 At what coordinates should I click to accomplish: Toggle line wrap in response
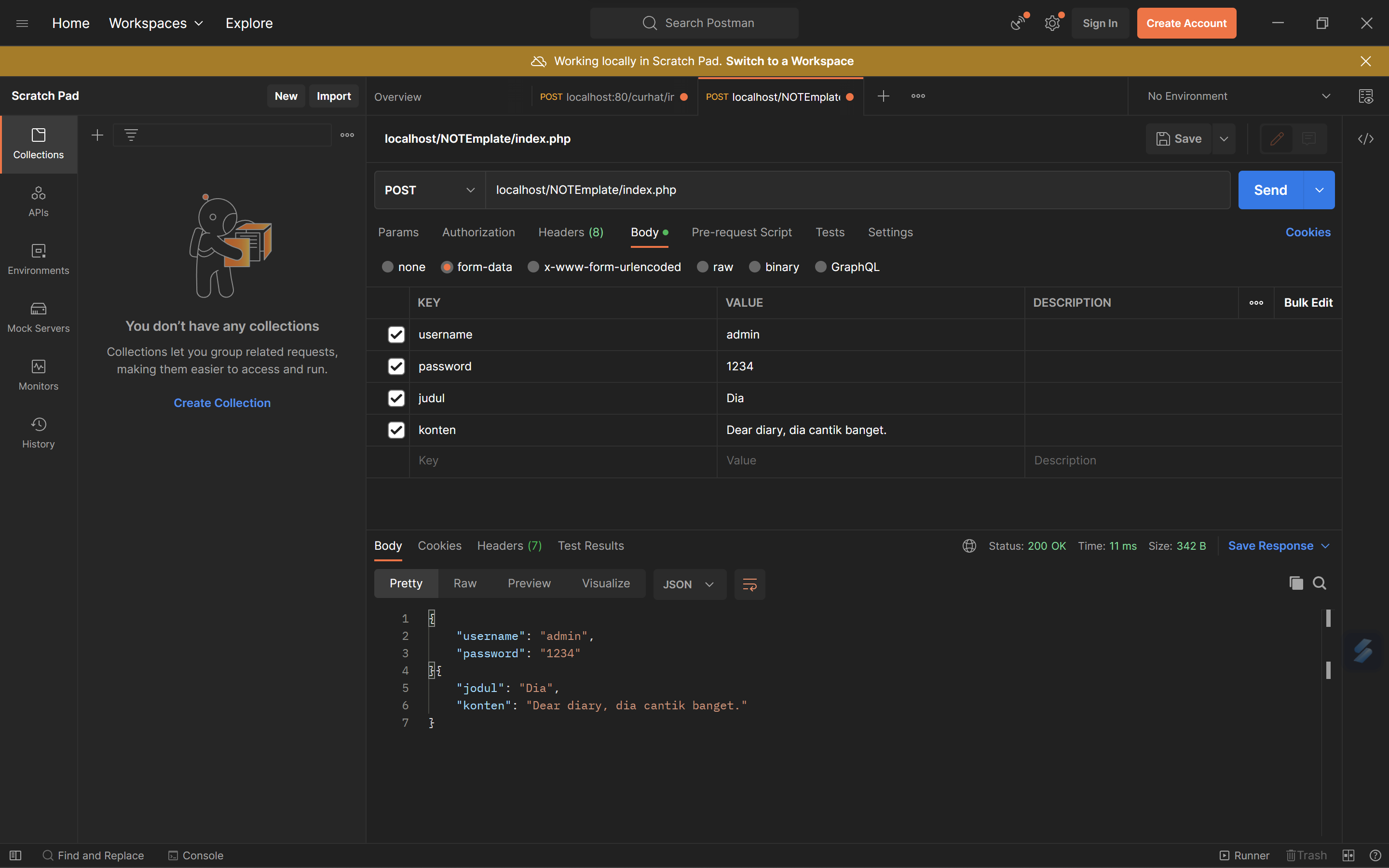click(x=749, y=584)
